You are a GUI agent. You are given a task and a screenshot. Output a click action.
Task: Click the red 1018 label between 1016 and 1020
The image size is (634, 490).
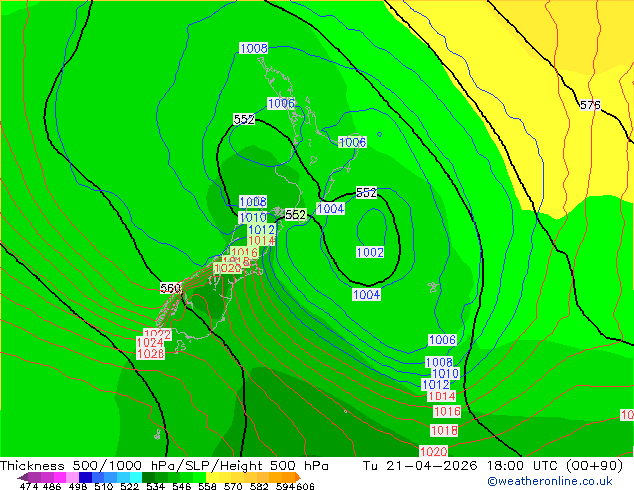444,430
